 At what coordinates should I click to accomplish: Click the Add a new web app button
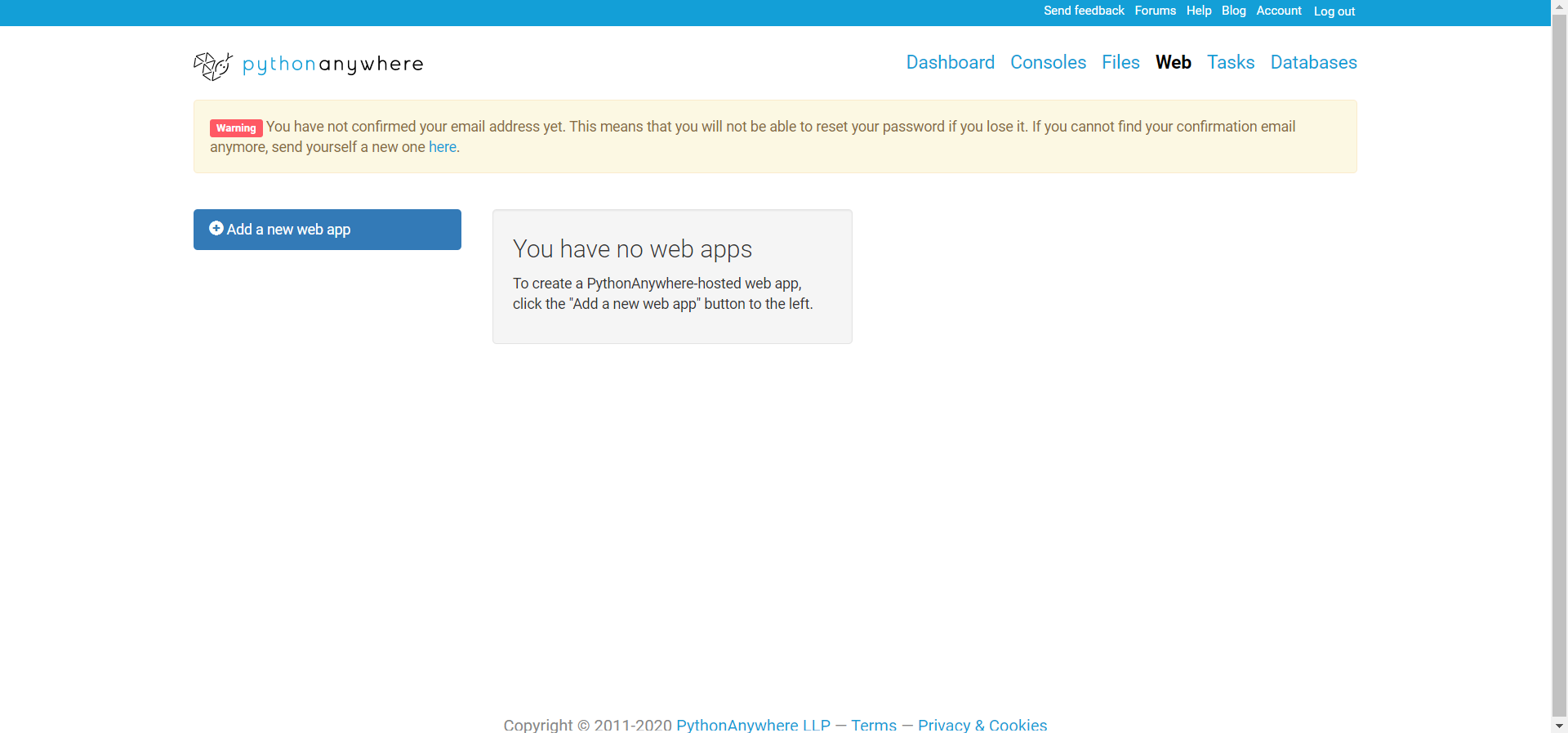coord(327,230)
